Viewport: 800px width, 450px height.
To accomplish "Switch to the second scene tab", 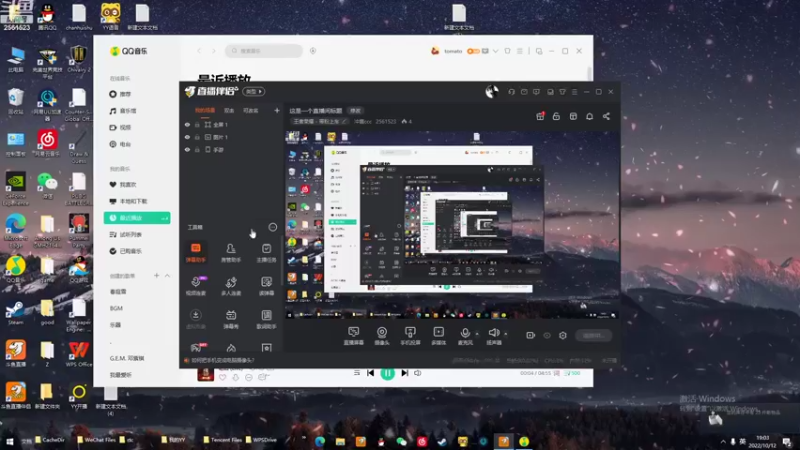I will coord(229,110).
